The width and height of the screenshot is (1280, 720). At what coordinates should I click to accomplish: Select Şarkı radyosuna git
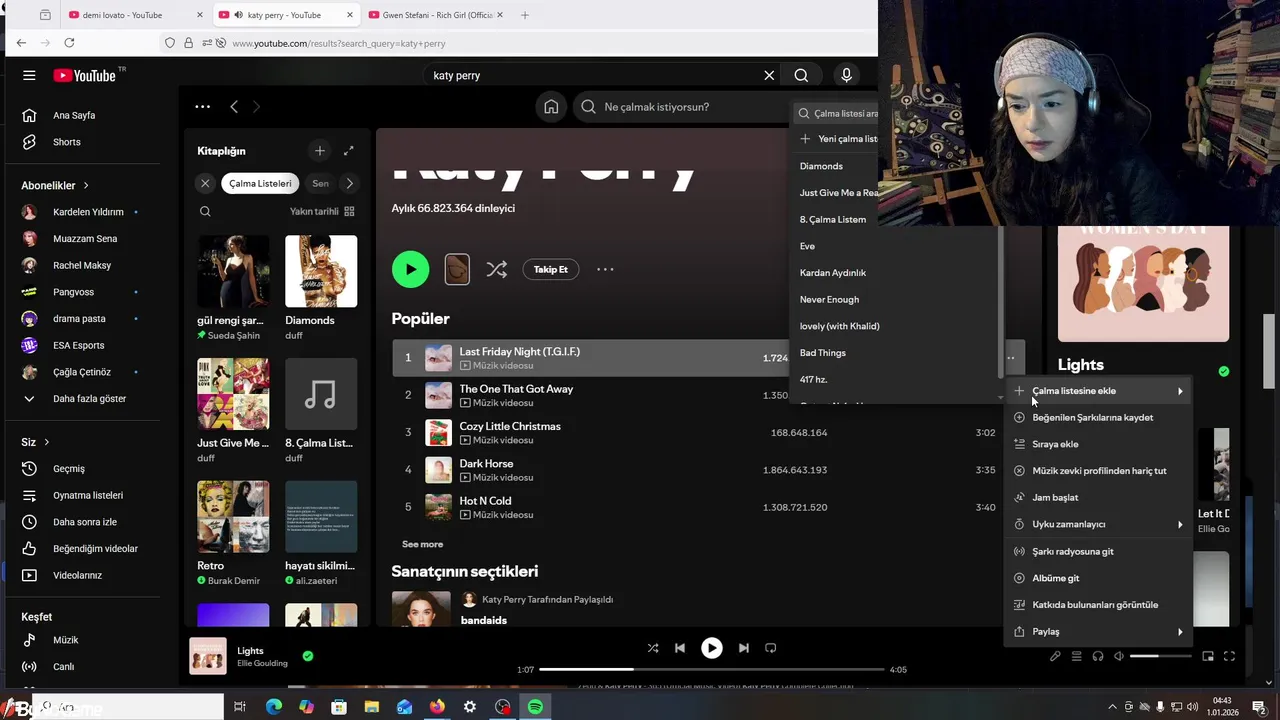click(1099, 551)
